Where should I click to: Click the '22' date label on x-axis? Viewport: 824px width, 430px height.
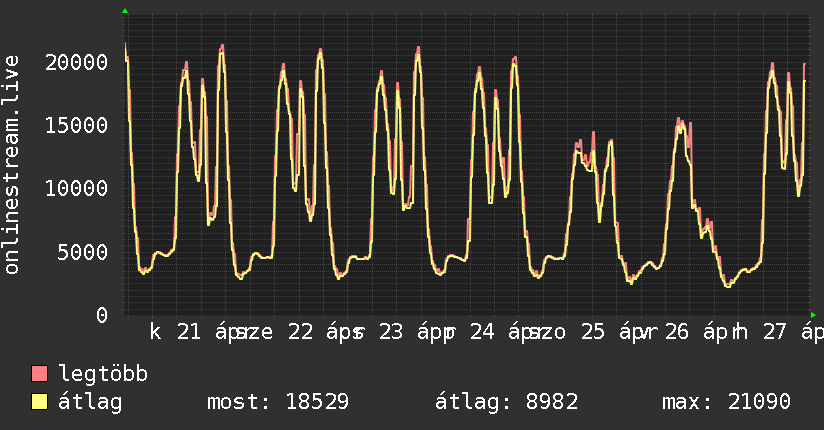tap(300, 332)
